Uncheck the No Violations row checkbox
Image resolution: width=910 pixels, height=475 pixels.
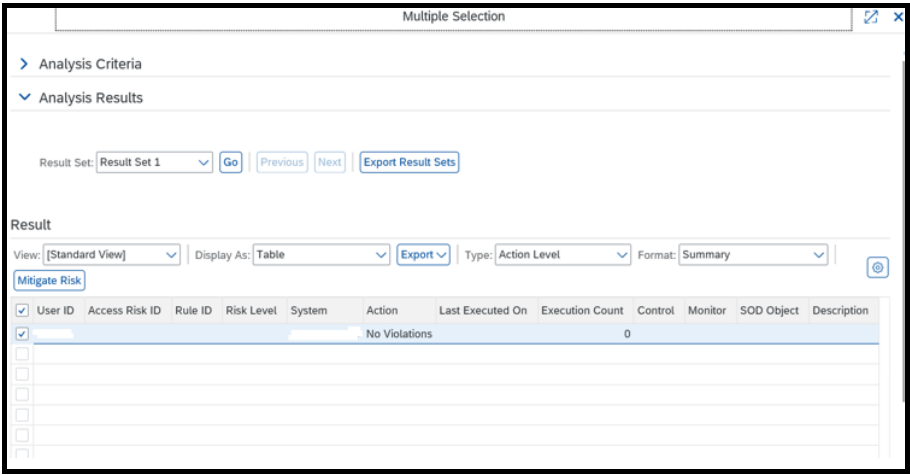click(22, 334)
